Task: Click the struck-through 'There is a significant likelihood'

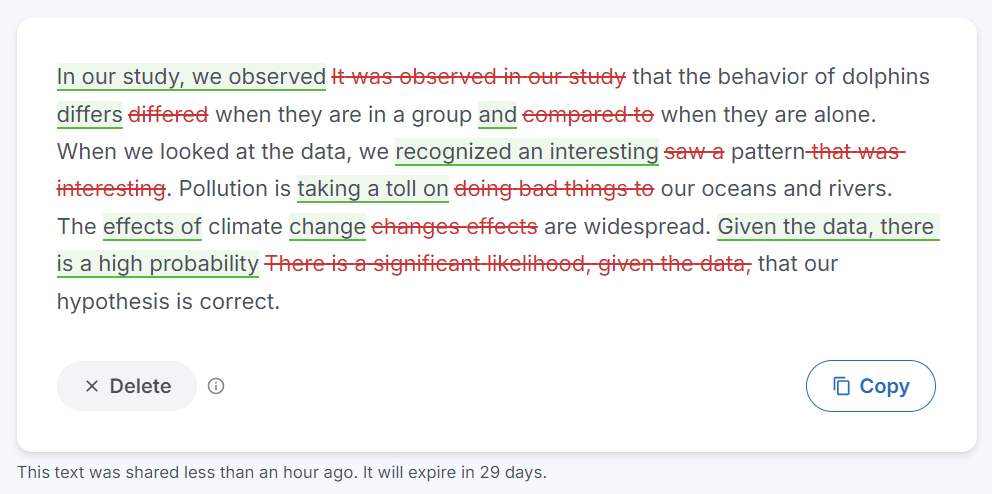Action: (423, 264)
